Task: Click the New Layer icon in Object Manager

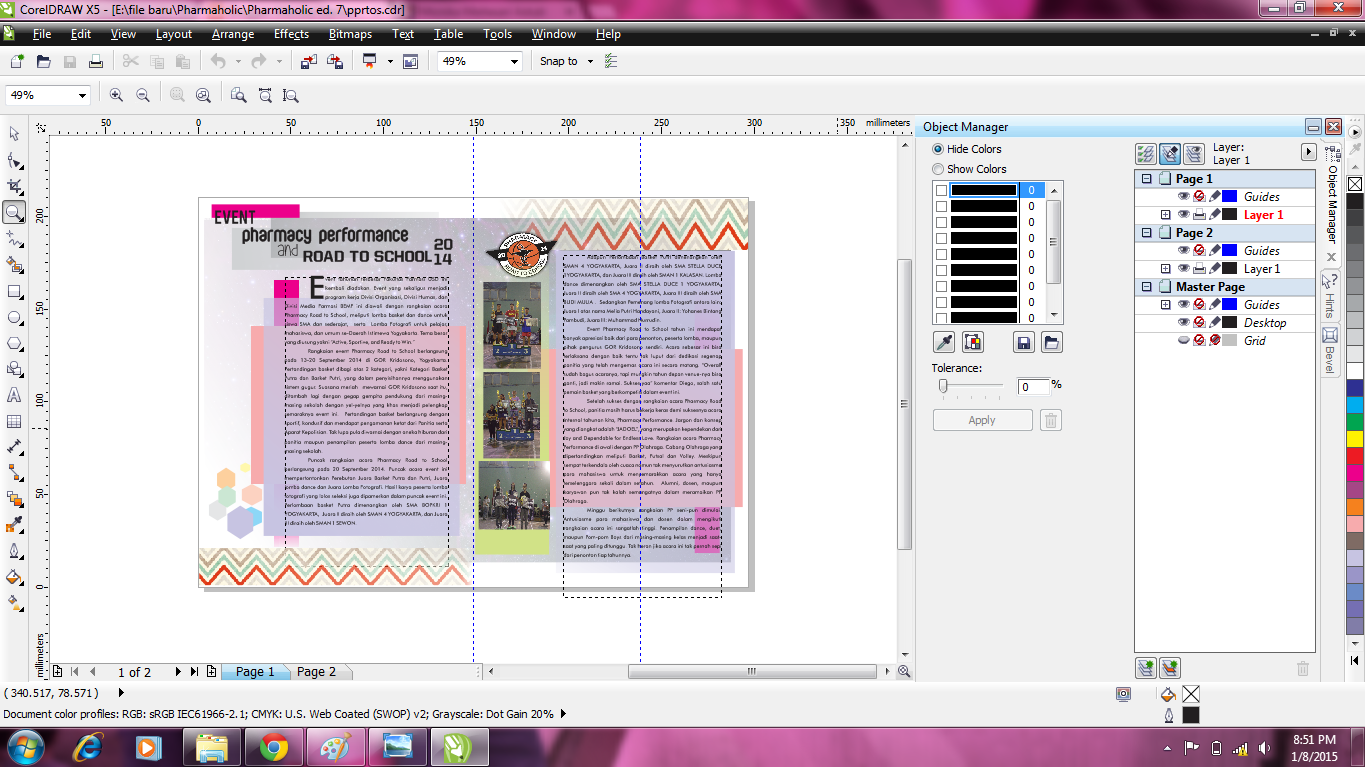Action: tap(1146, 667)
